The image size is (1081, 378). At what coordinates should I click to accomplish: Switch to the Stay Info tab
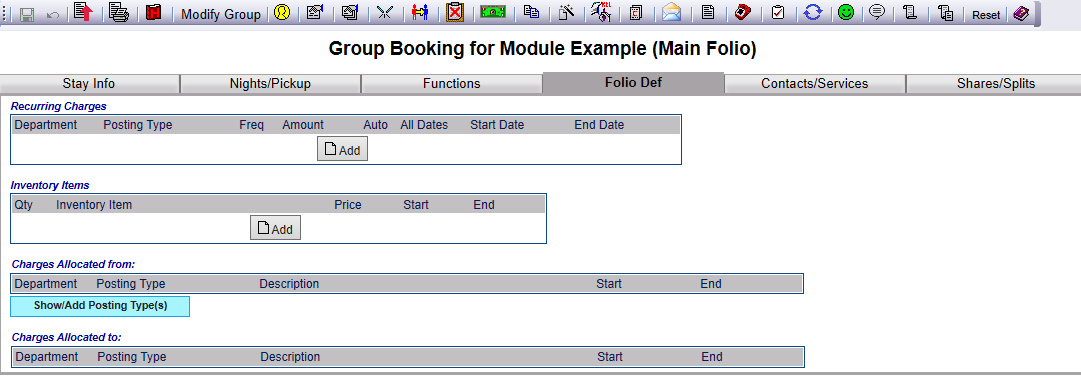[89, 83]
